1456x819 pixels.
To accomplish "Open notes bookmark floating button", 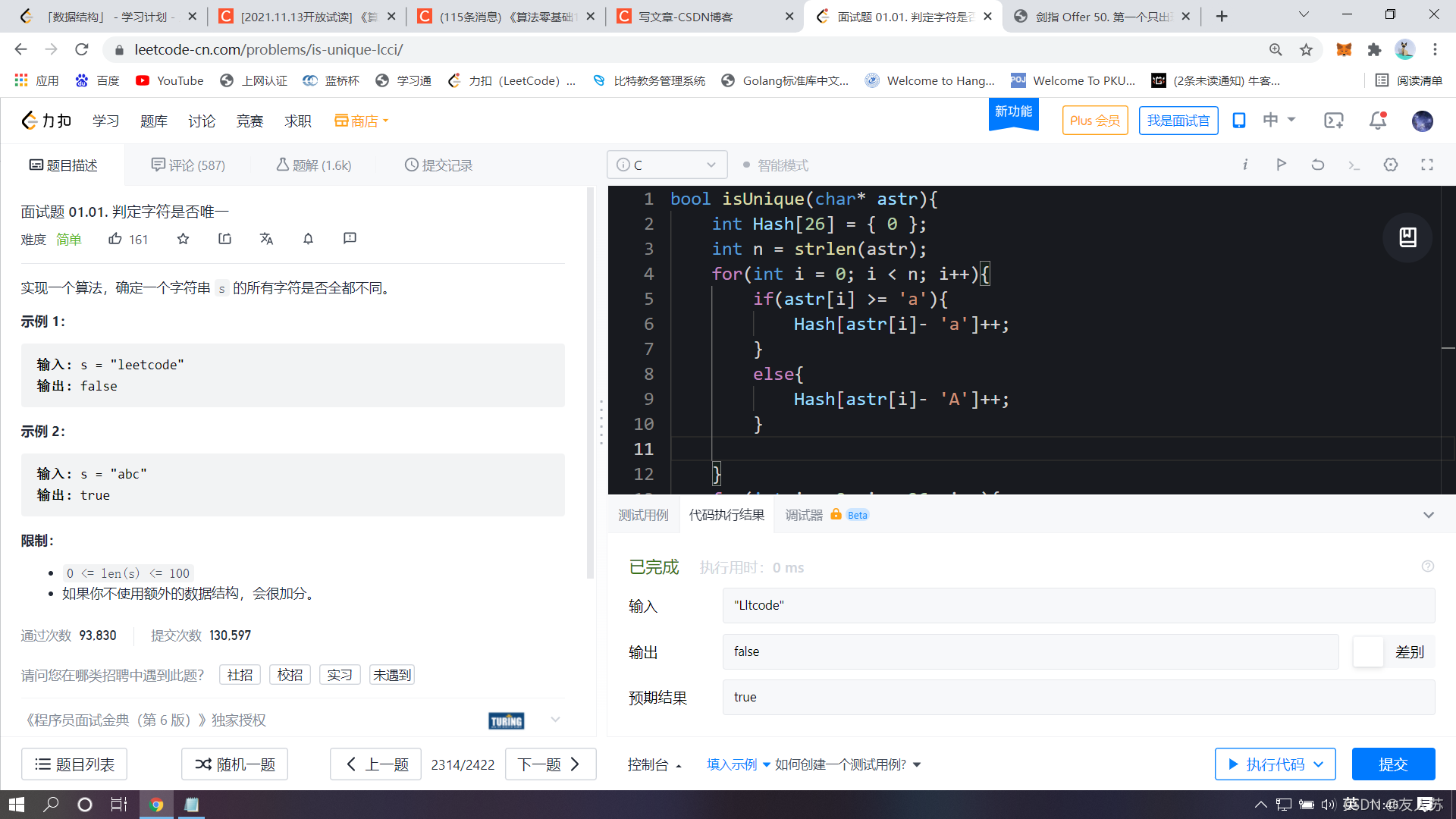I will (1407, 237).
